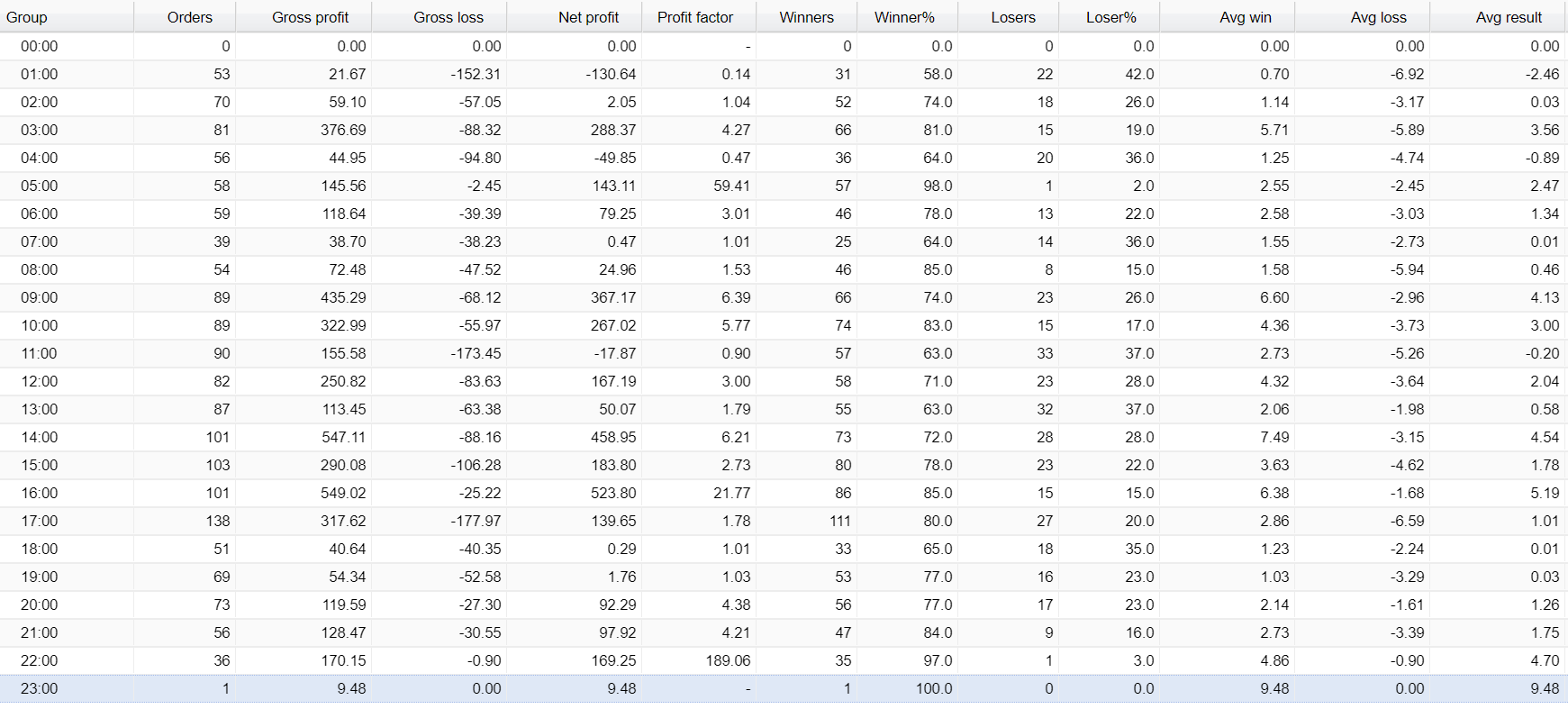
Task: Sort by the Net profit column header
Action: 575,17
